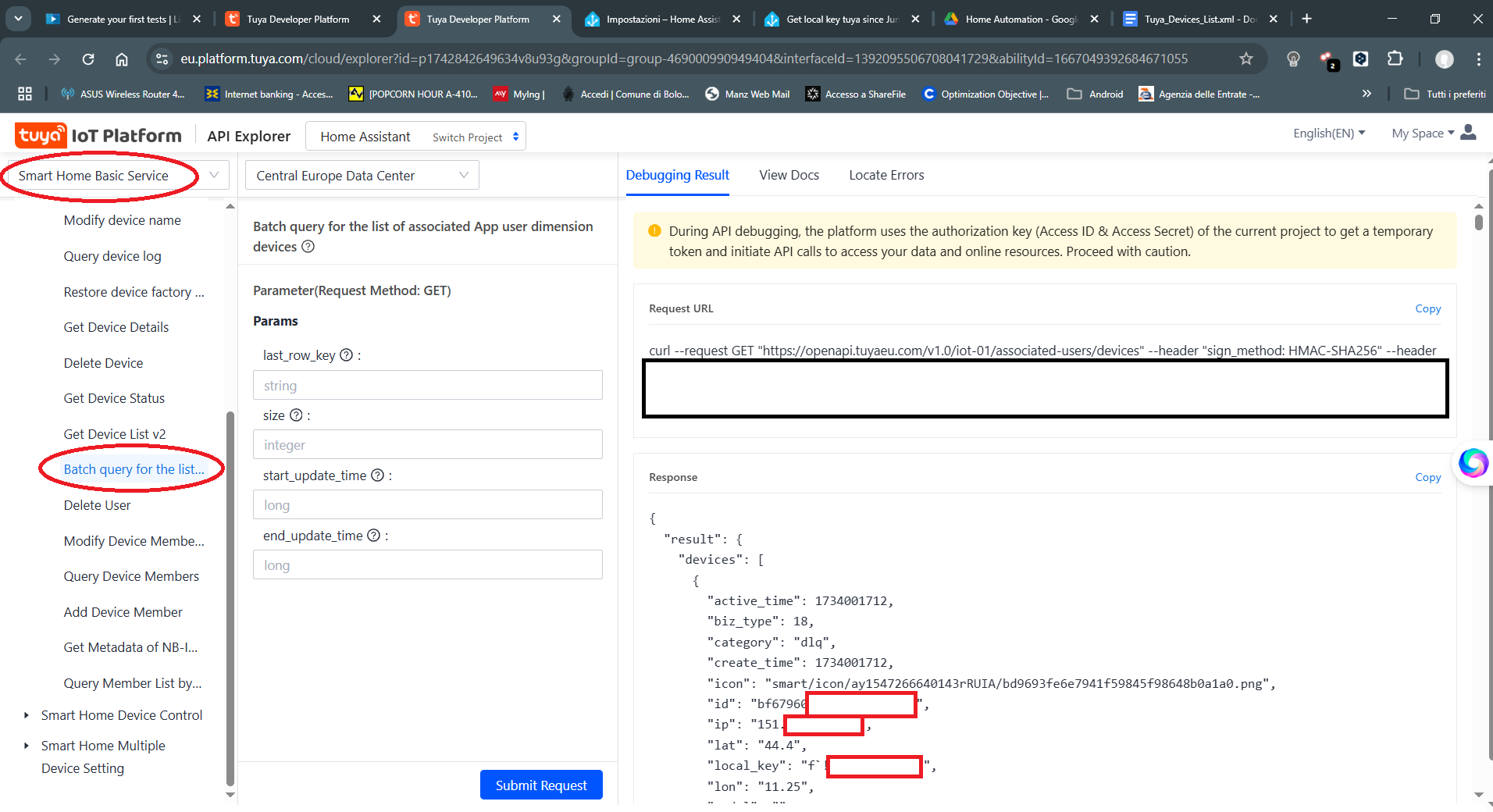Open the English(EN) language dropdown
This screenshot has width=1493, height=812.
(1329, 134)
